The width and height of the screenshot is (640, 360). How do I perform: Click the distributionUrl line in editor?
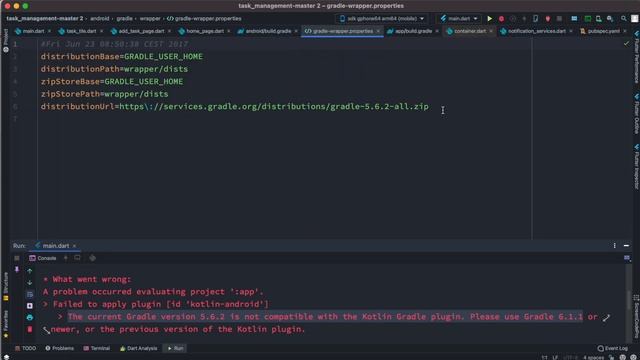[x=235, y=107]
